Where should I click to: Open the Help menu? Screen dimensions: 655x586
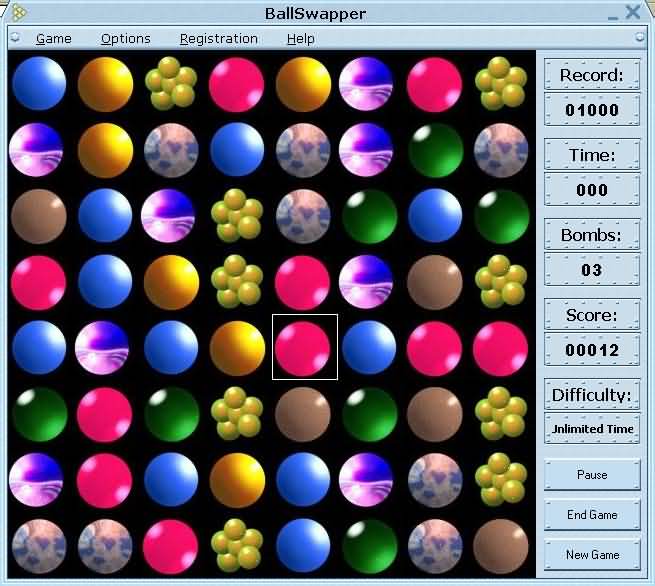(x=300, y=39)
